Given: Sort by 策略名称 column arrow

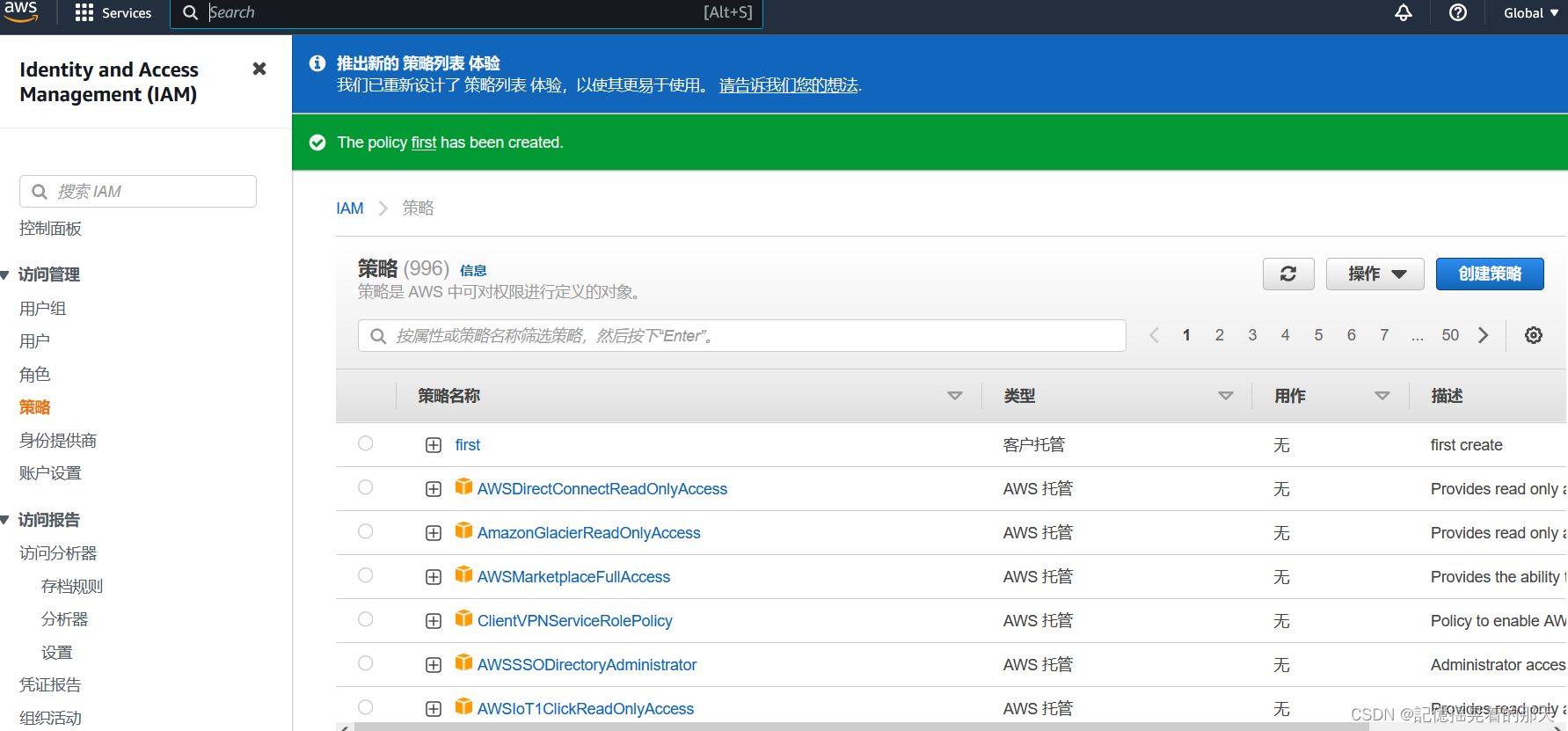Looking at the screenshot, I should pyautogui.click(x=955, y=396).
